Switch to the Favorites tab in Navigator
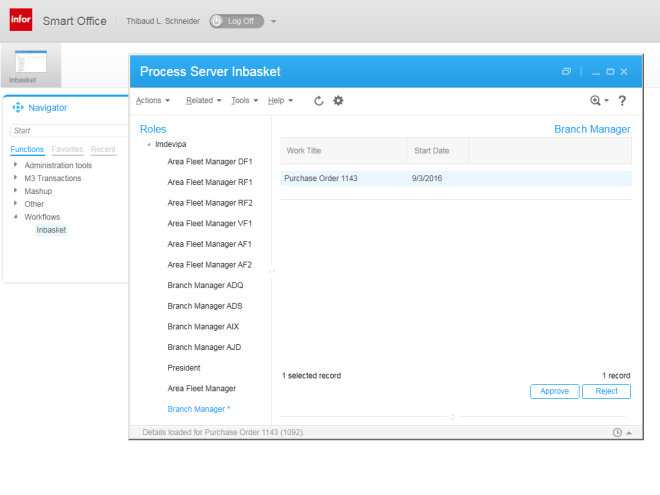Screen dimensions: 660x495 (x=67, y=149)
